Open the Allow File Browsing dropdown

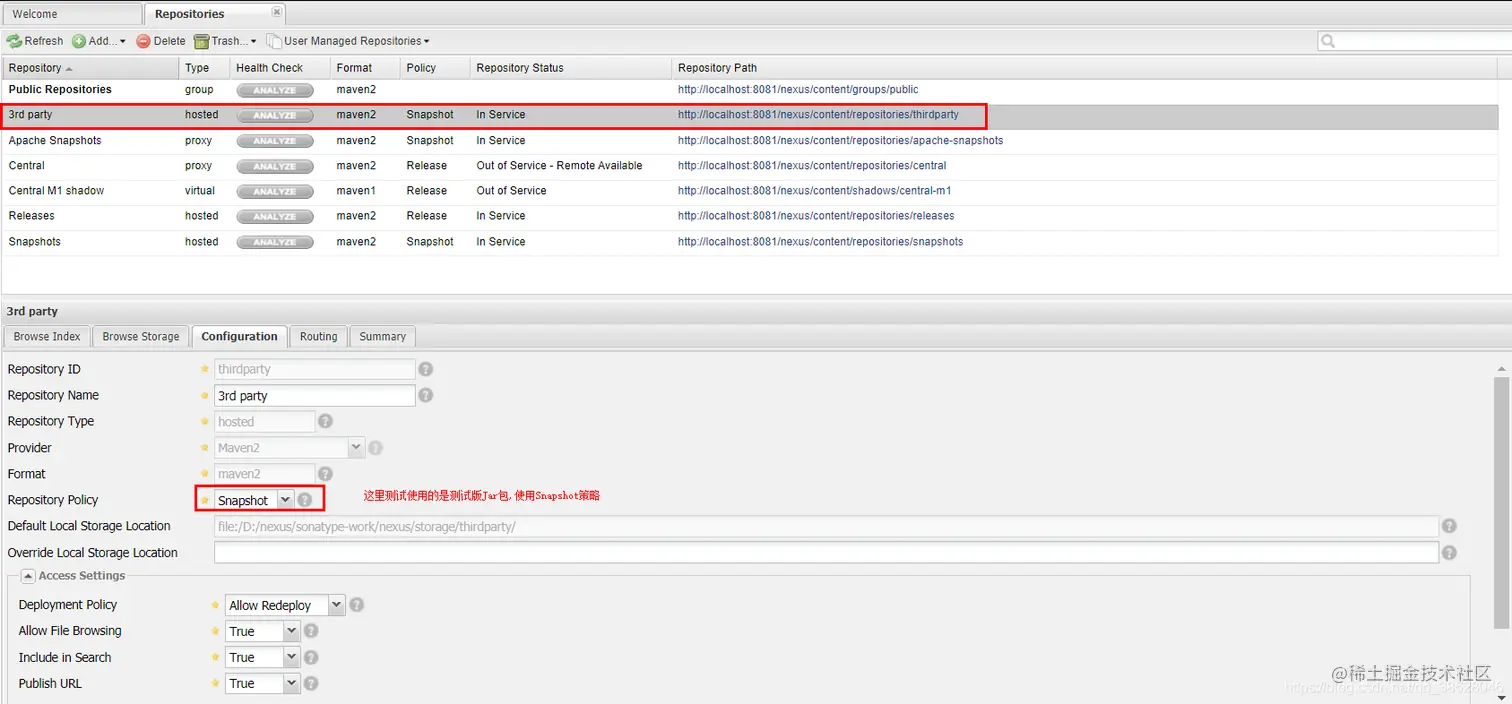point(291,631)
